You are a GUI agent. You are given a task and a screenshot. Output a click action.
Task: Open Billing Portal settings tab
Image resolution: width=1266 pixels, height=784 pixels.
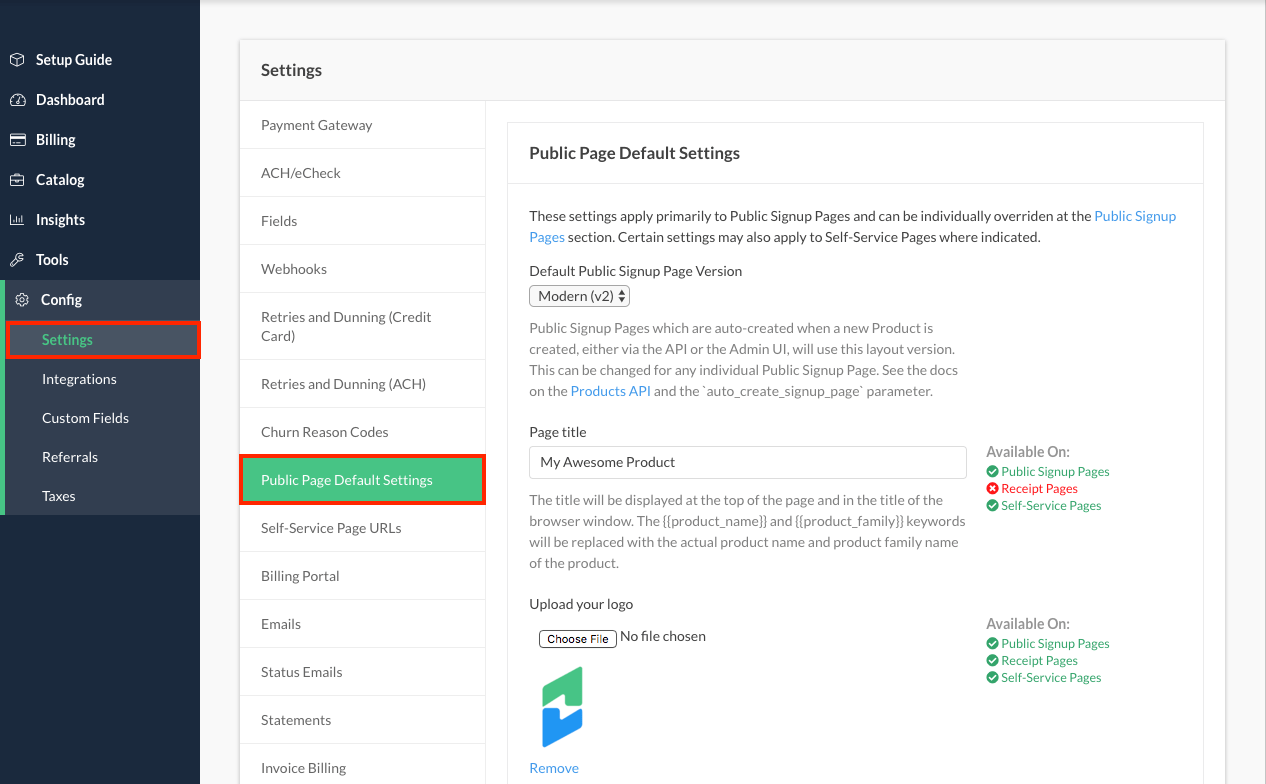click(x=362, y=576)
